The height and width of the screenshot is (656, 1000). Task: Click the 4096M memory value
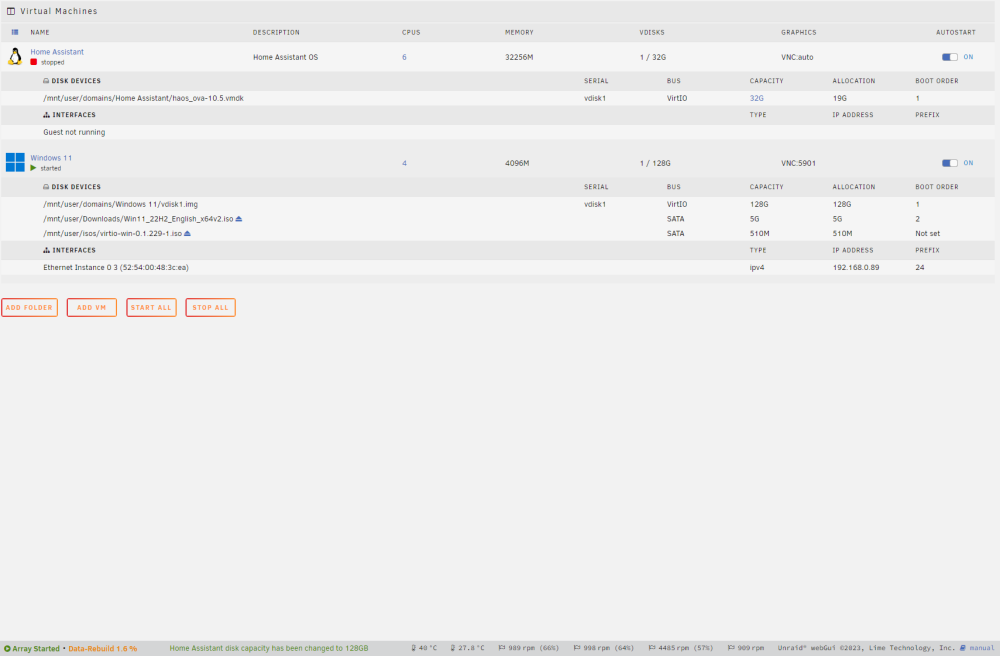tap(517, 163)
